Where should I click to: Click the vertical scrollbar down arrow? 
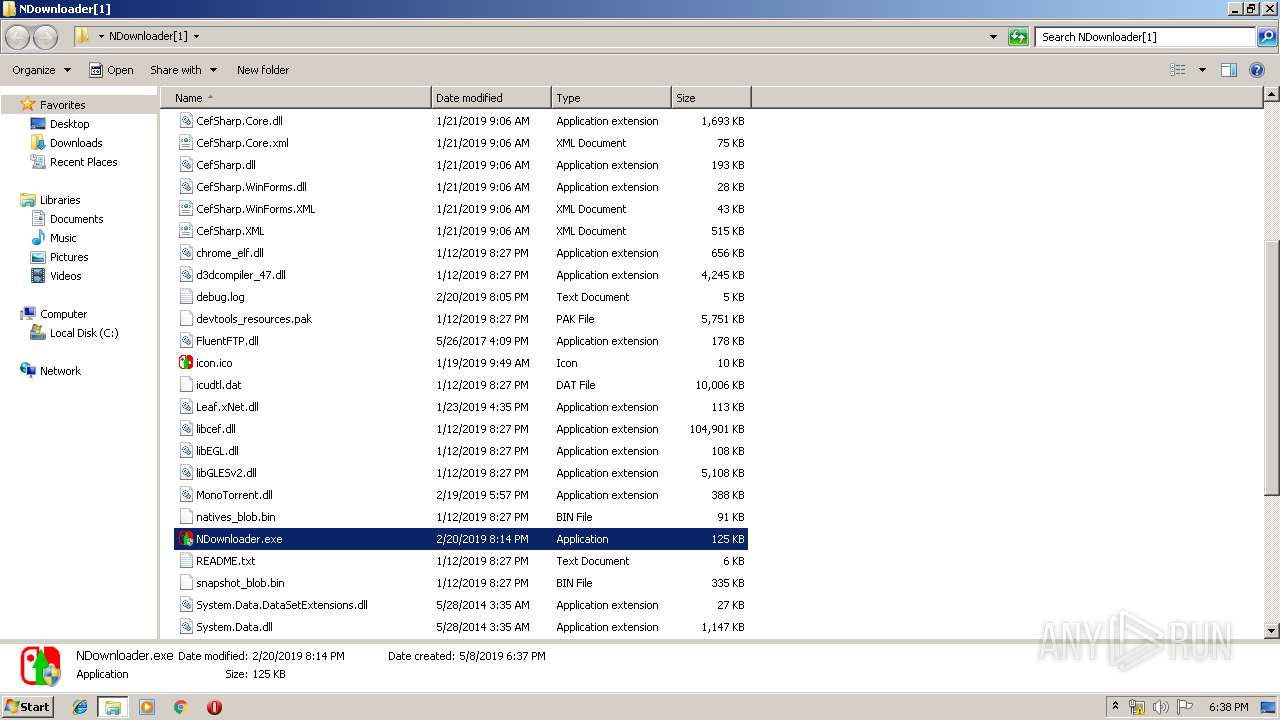(x=1272, y=631)
